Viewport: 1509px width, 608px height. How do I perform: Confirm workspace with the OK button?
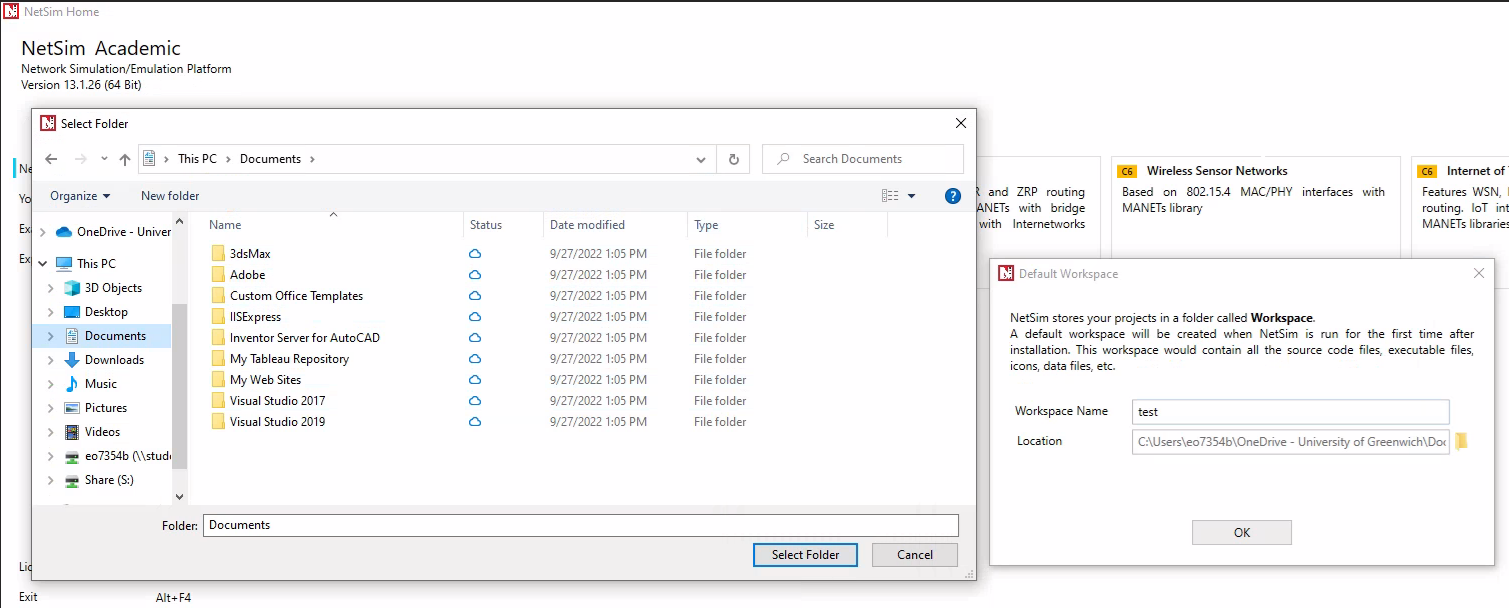(x=1241, y=532)
